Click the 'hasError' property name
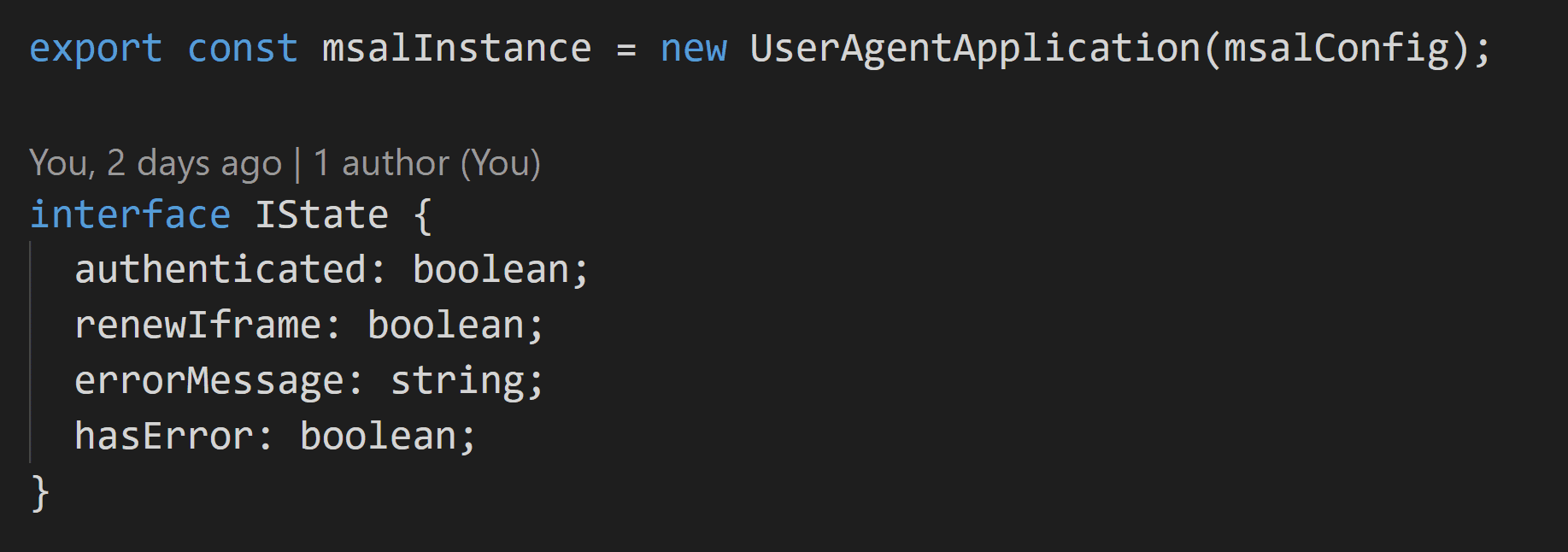The height and width of the screenshot is (552, 1568). [x=164, y=437]
